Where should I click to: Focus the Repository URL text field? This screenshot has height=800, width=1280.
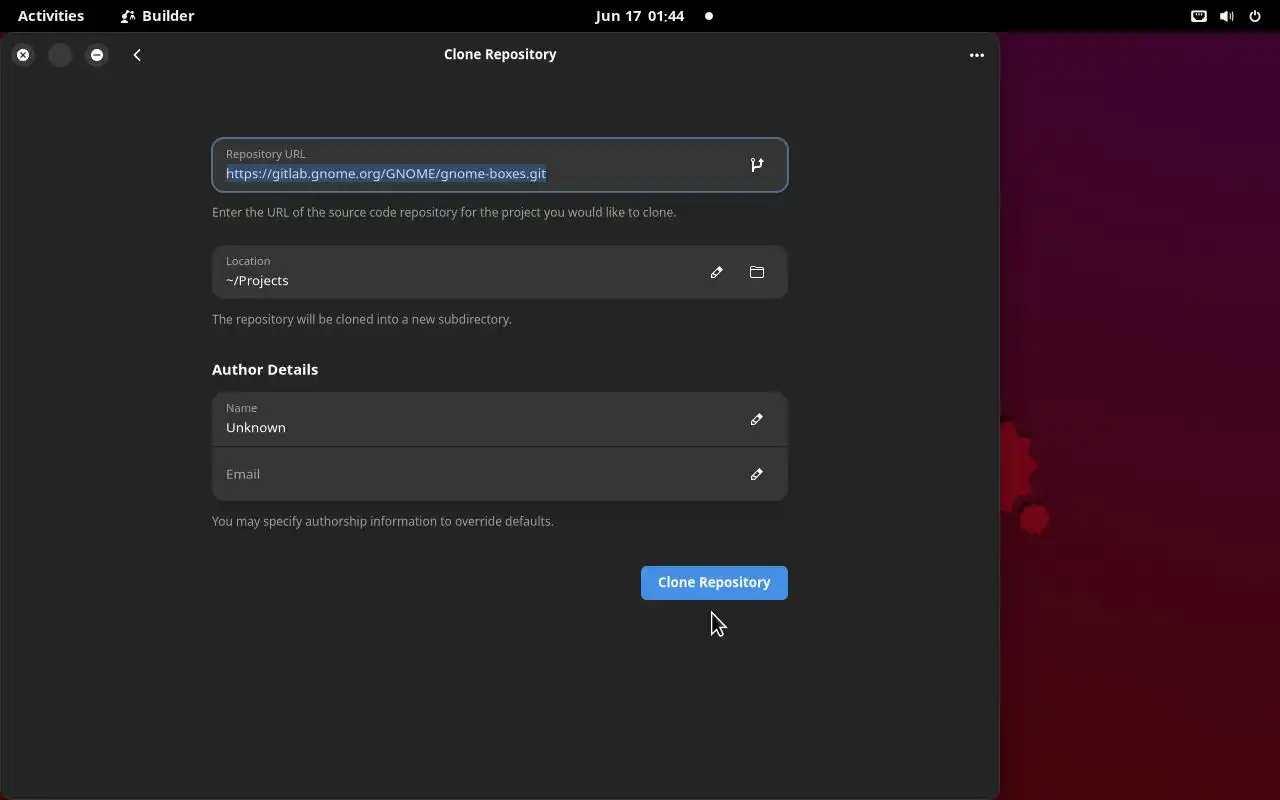coord(500,165)
